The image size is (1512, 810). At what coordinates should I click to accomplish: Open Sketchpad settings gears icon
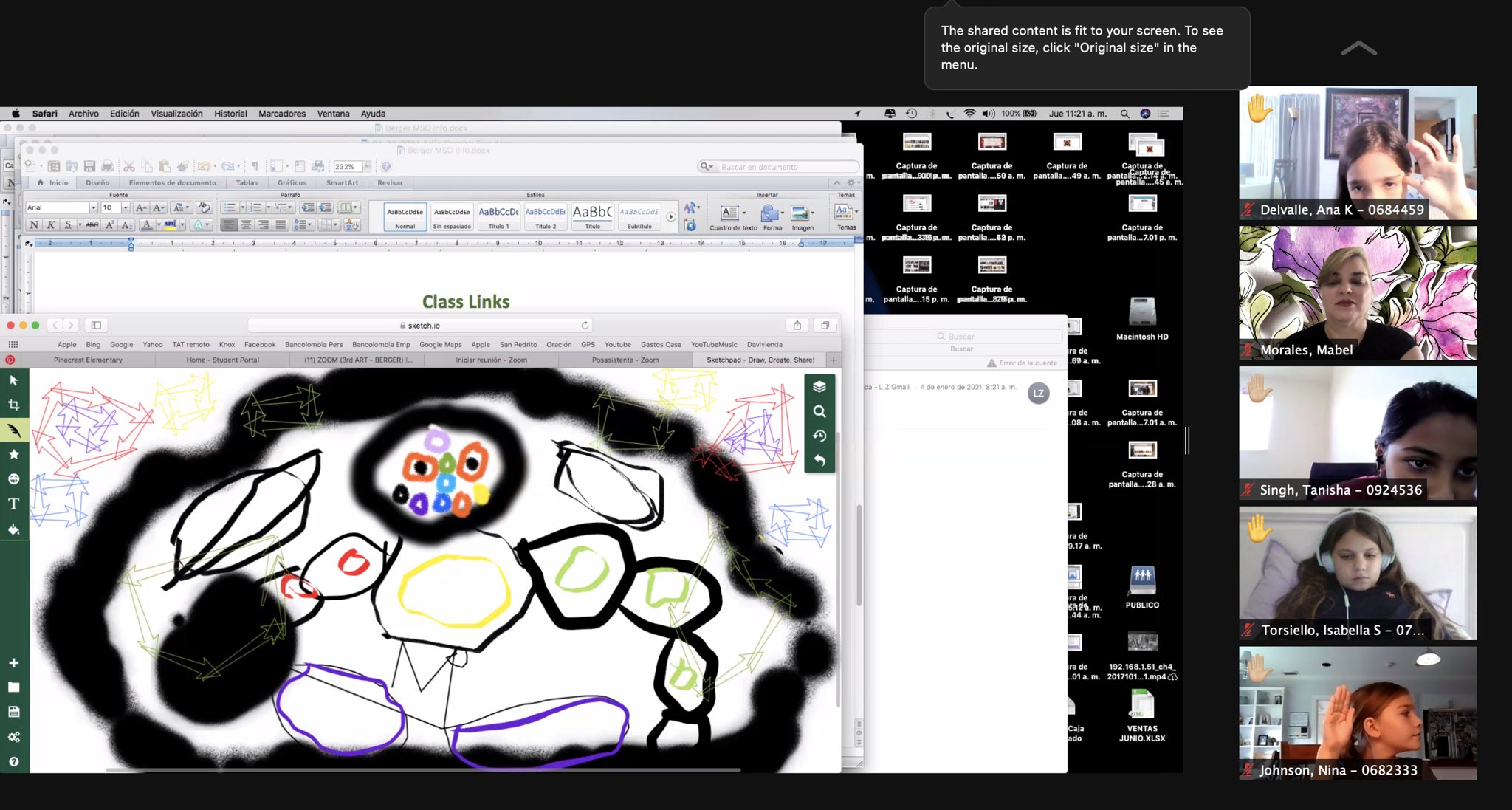(13, 737)
